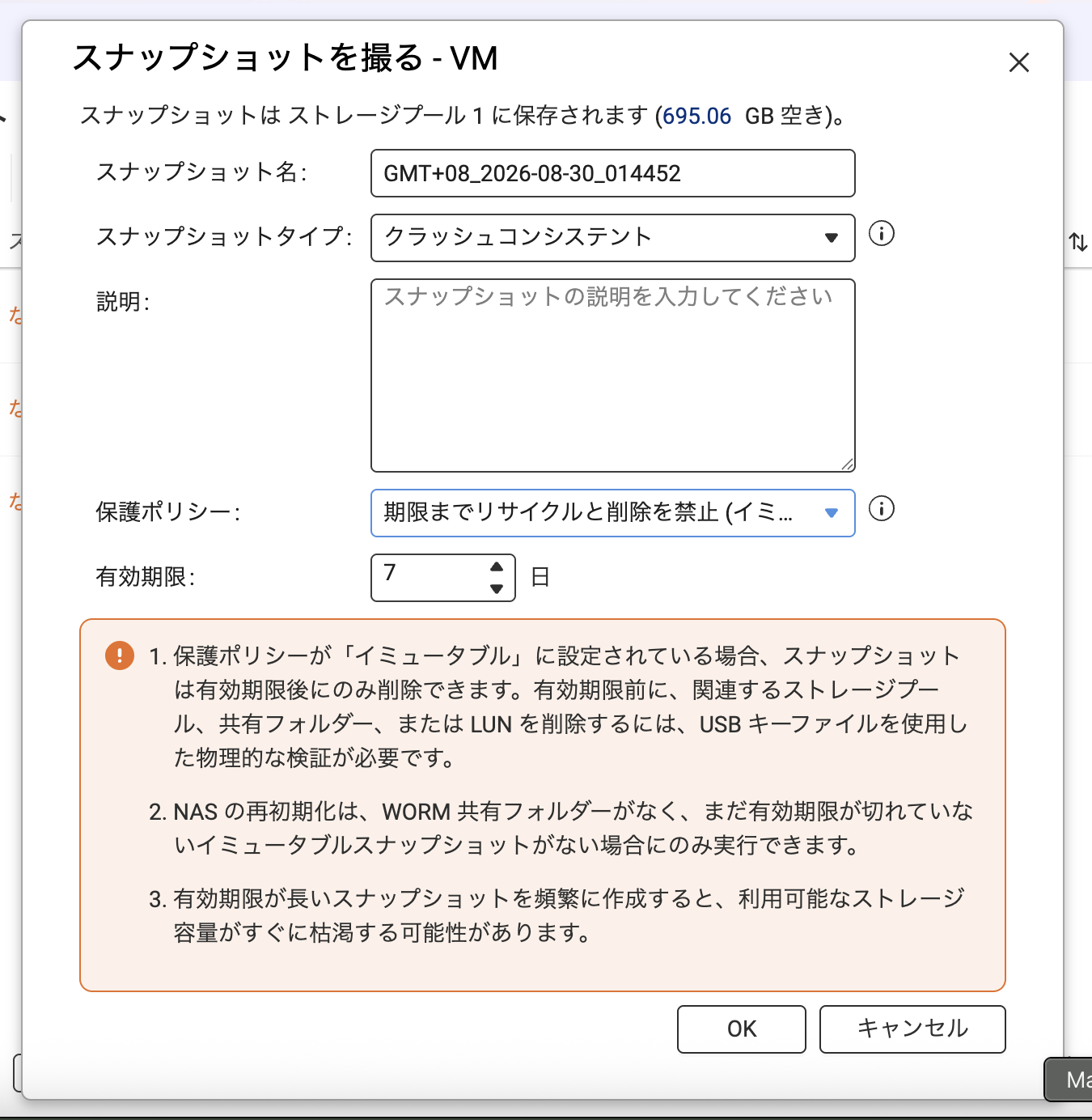
Task: Click the キャンセル button
Action: pyautogui.click(x=912, y=1029)
